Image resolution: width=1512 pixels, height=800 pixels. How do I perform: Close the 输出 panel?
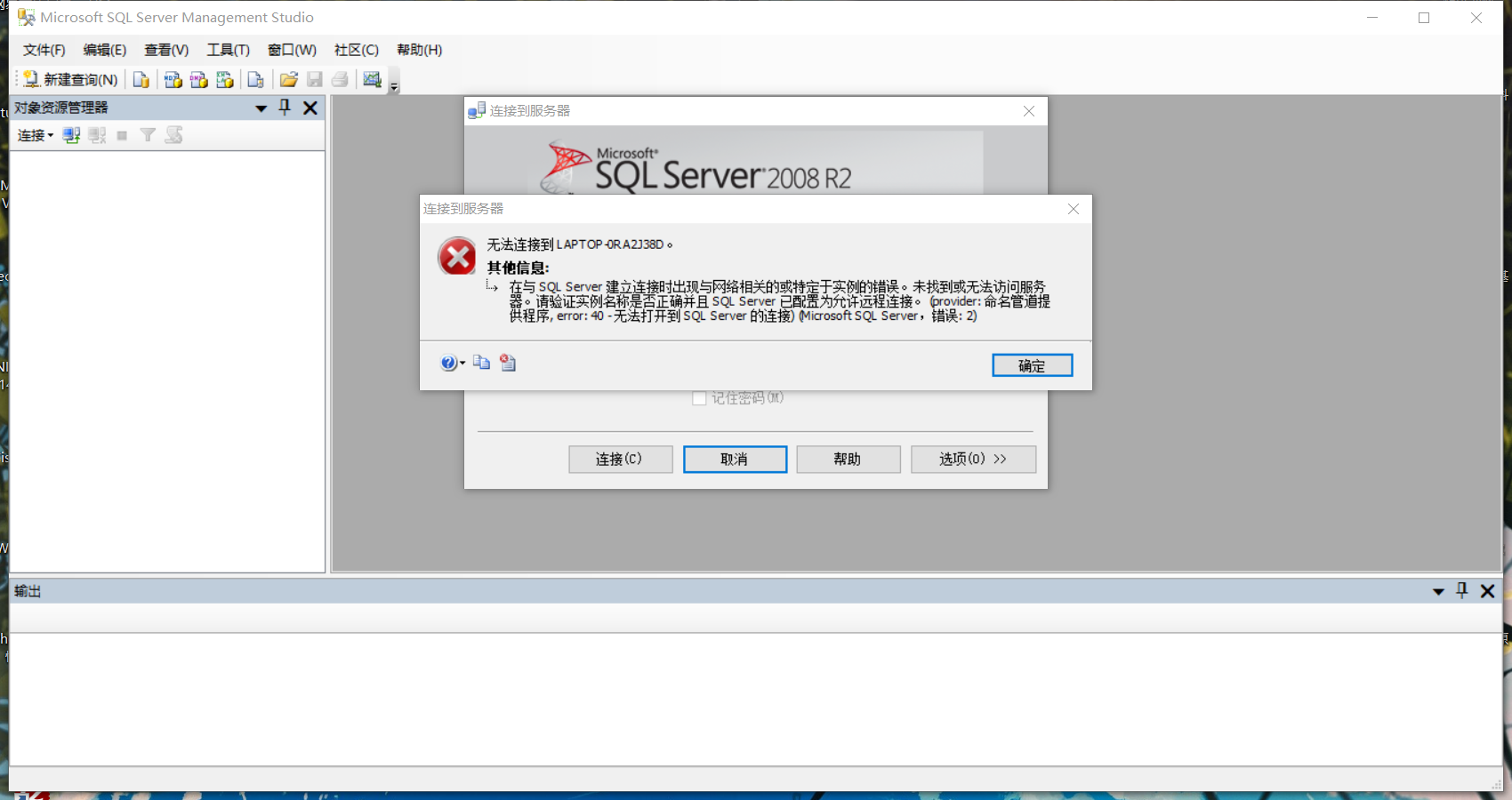pos(1487,591)
